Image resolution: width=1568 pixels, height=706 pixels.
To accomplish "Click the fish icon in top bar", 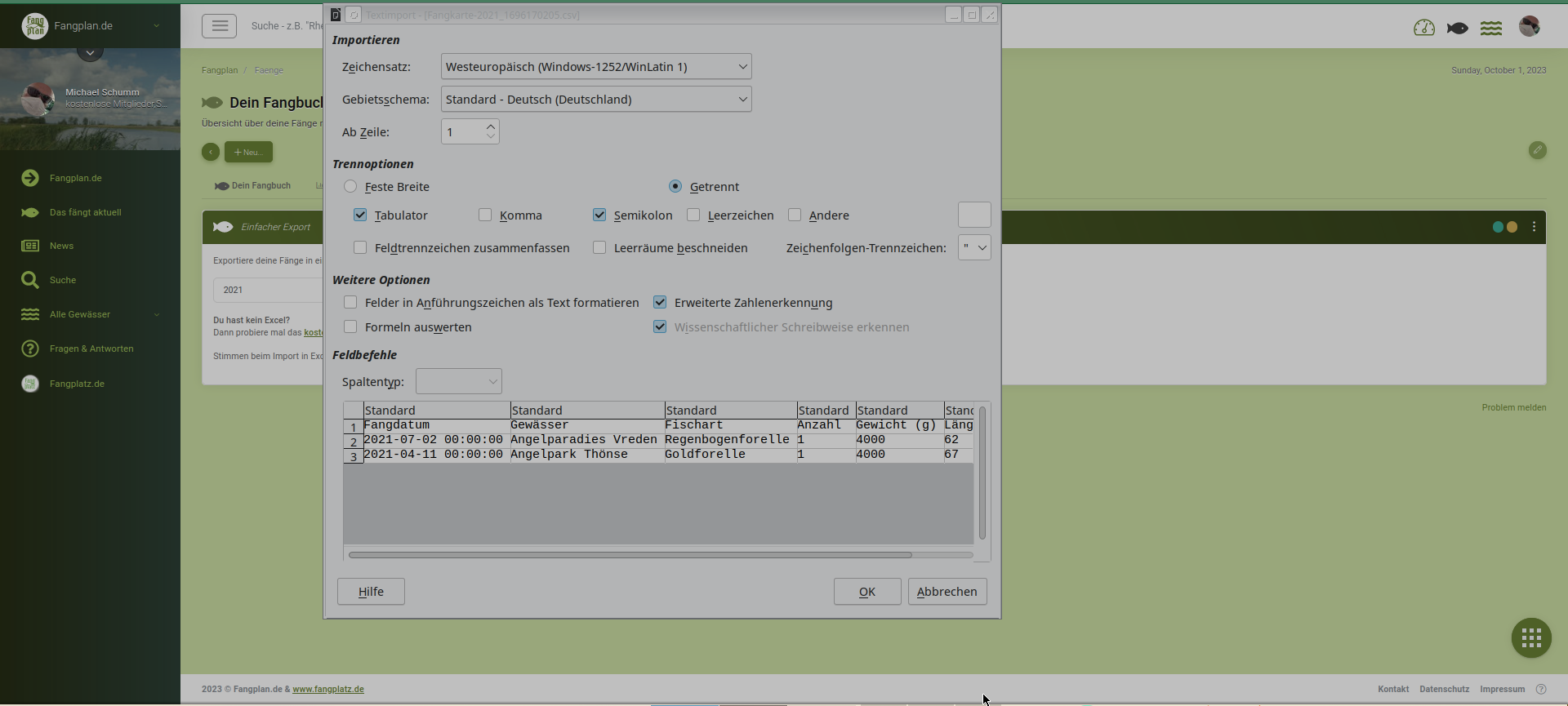I will (x=1457, y=28).
